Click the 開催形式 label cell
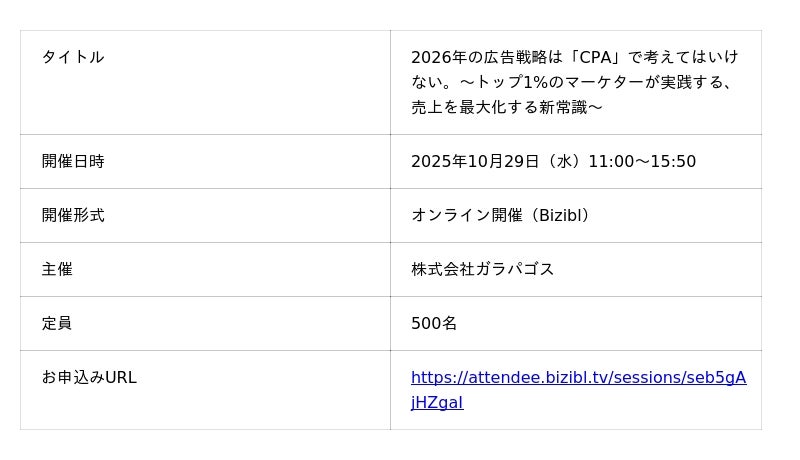Viewport: 800px width, 460px height. point(73,215)
